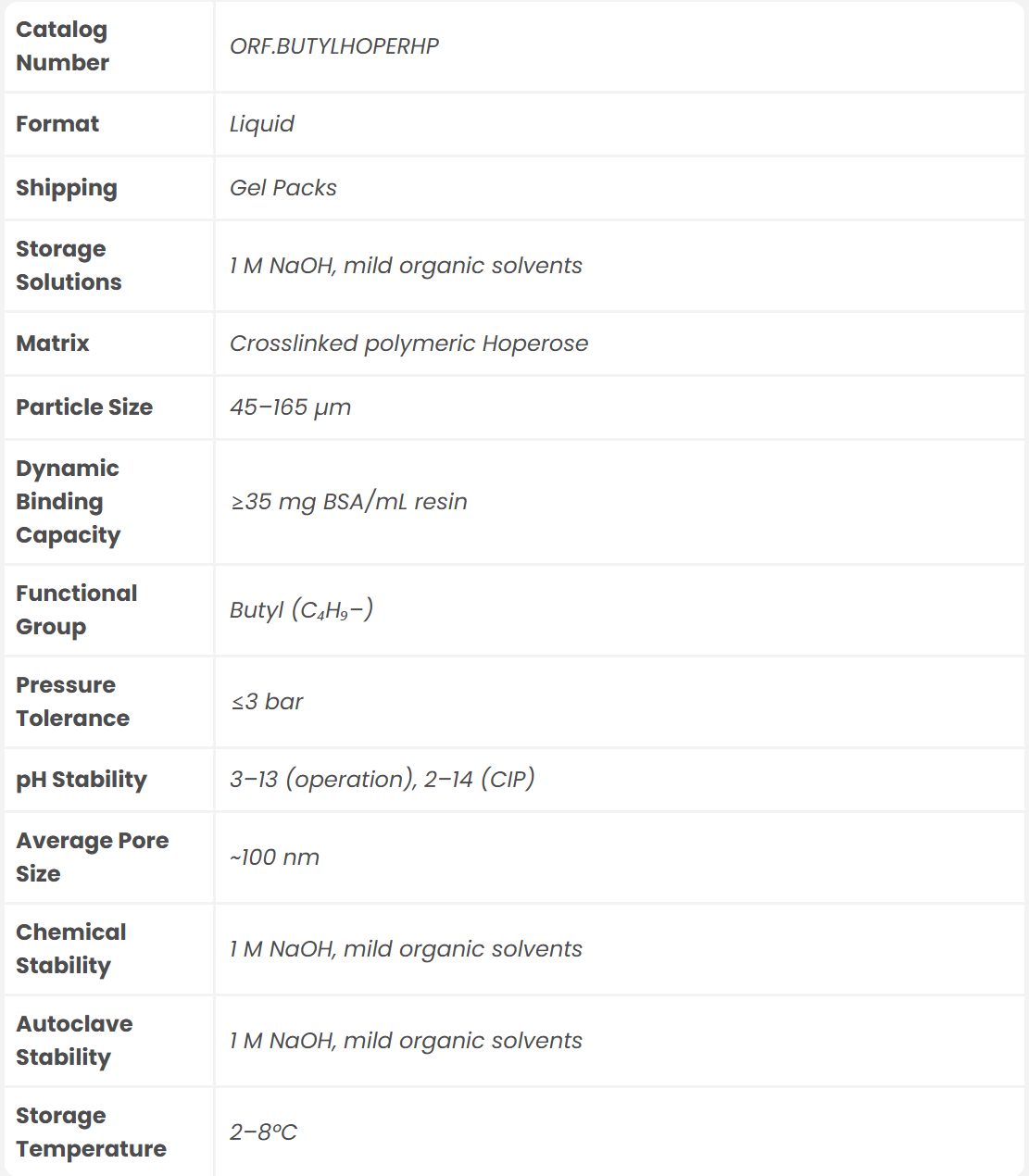Select the Gel Packs shipping value
This screenshot has width=1029, height=1176.
click(x=283, y=188)
